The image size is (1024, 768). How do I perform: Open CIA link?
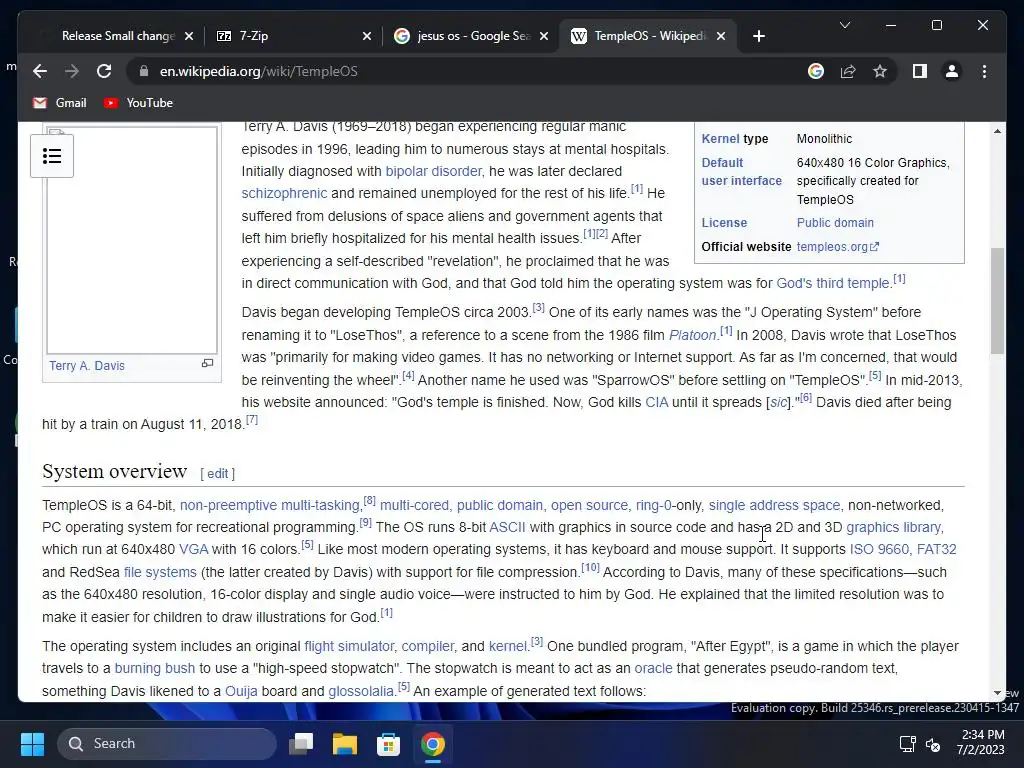(x=656, y=402)
